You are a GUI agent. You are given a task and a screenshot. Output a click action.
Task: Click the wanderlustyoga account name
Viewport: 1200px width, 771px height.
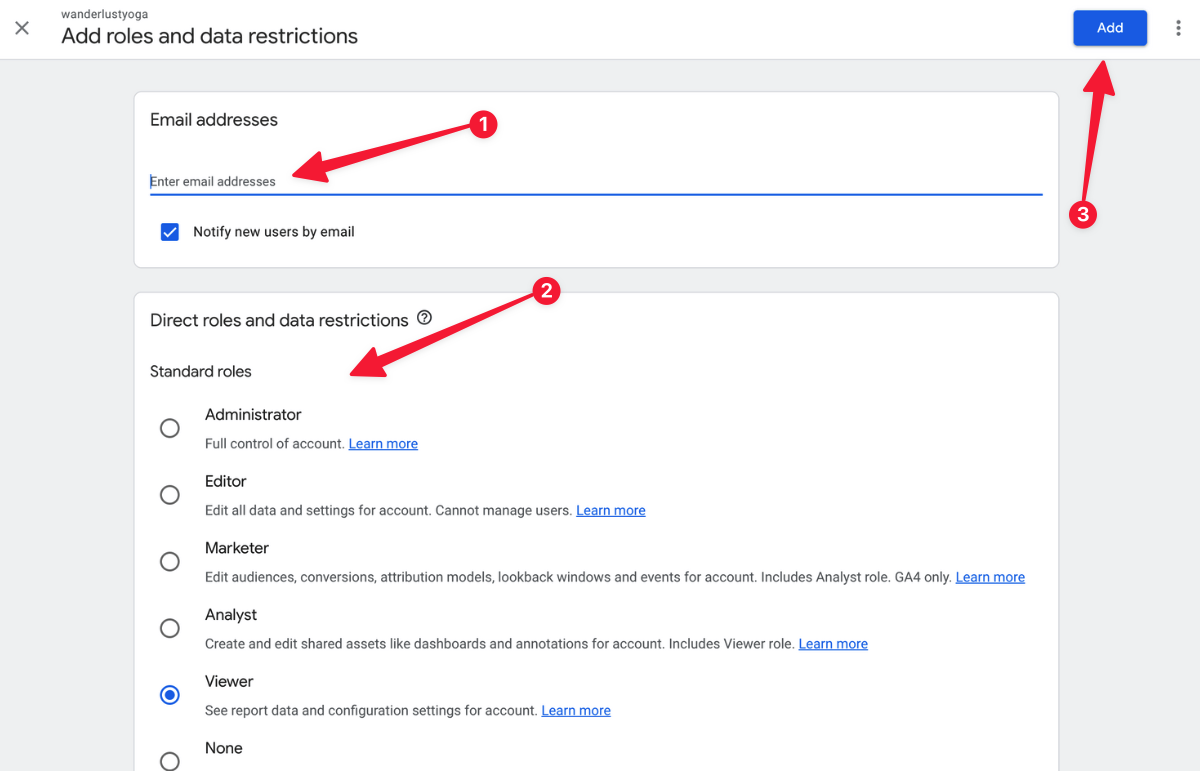103,14
